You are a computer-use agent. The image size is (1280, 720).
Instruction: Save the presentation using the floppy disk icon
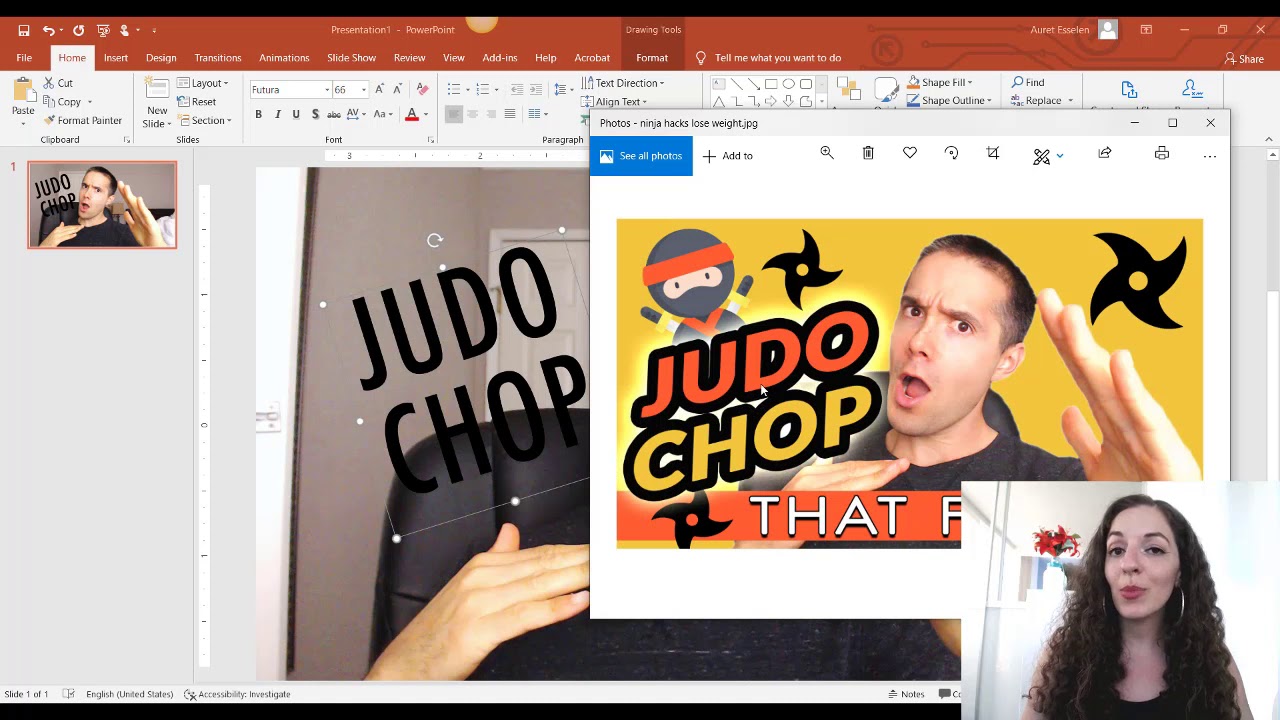pos(24,30)
